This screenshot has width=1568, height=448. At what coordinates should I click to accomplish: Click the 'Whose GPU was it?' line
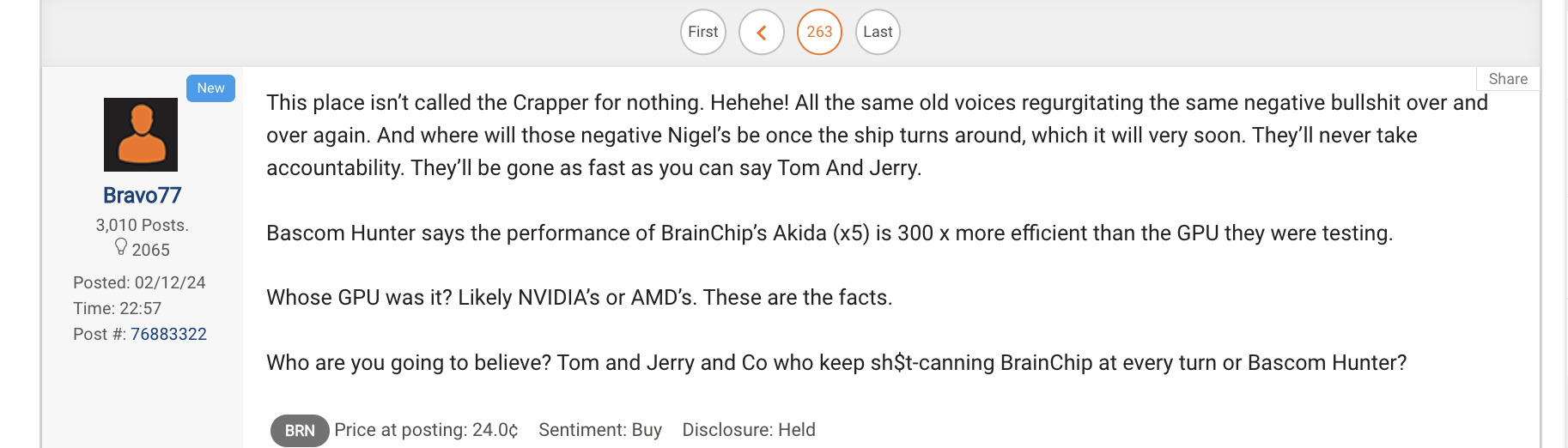(579, 298)
